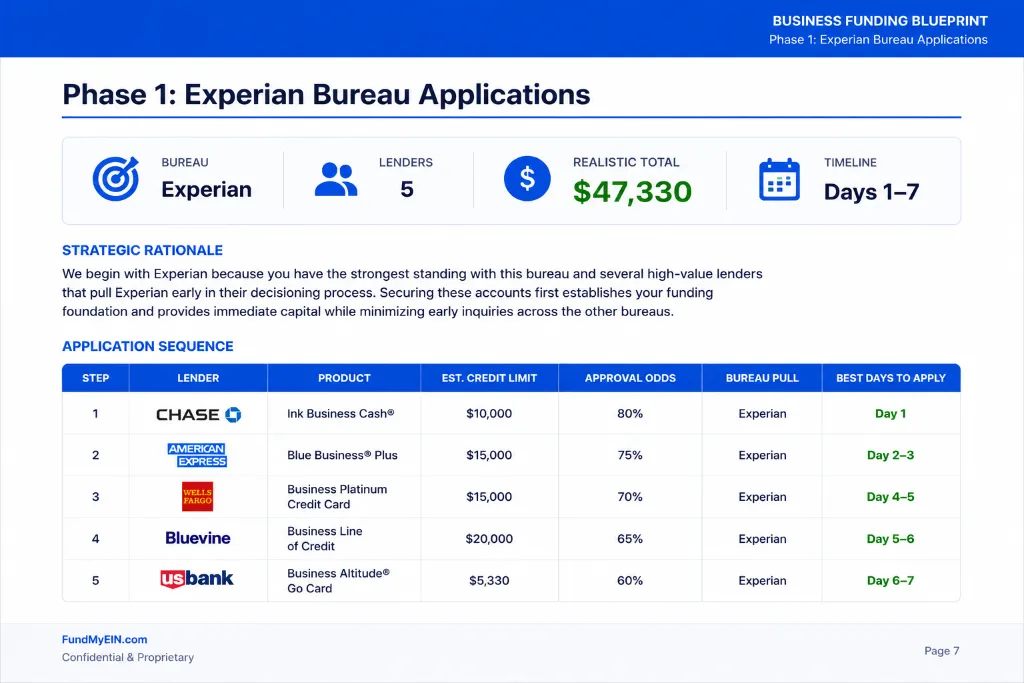Click the Phase 1: Experian Bureau Applications title
The height and width of the screenshot is (683, 1024).
pos(327,94)
